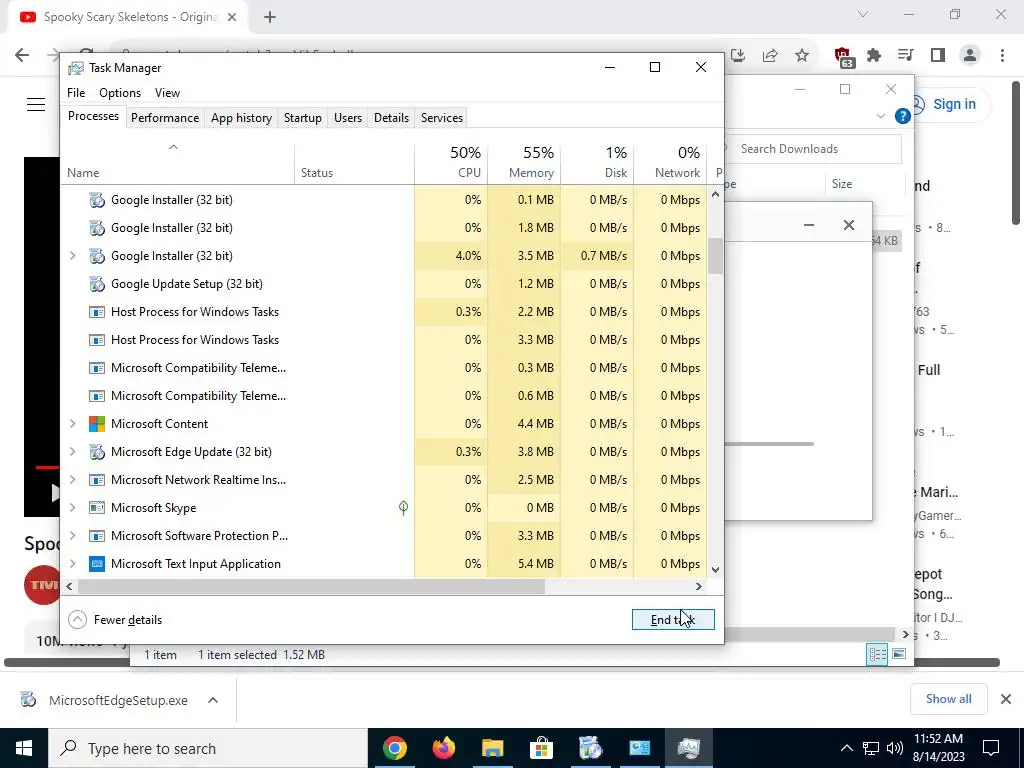Expand Microsoft Software Protection P... process

coord(72,536)
